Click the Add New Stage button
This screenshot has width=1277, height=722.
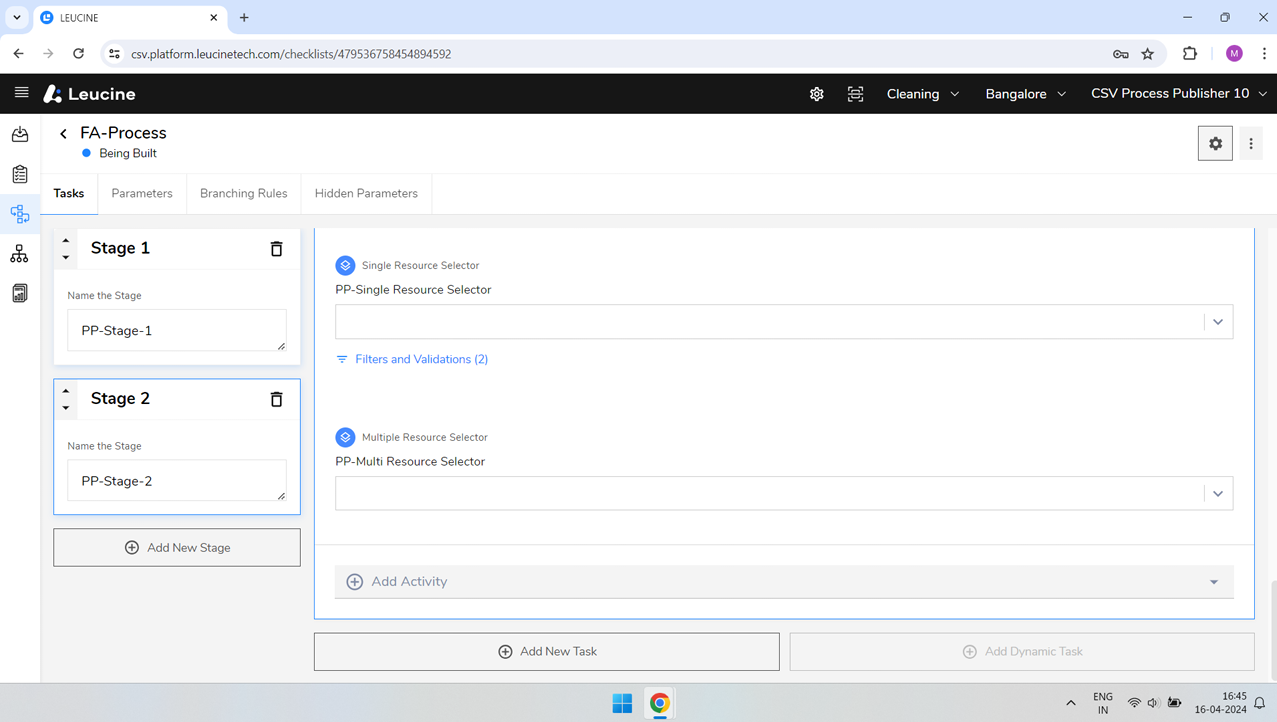pos(176,547)
